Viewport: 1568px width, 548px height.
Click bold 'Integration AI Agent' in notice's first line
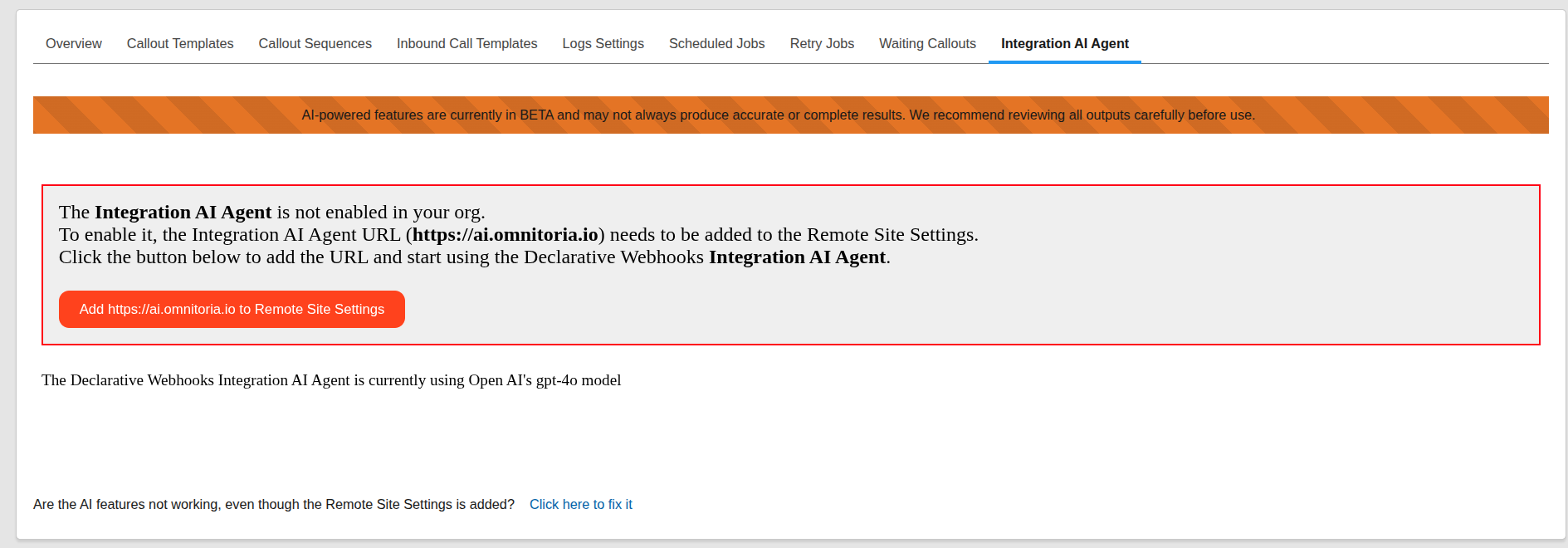(183, 213)
